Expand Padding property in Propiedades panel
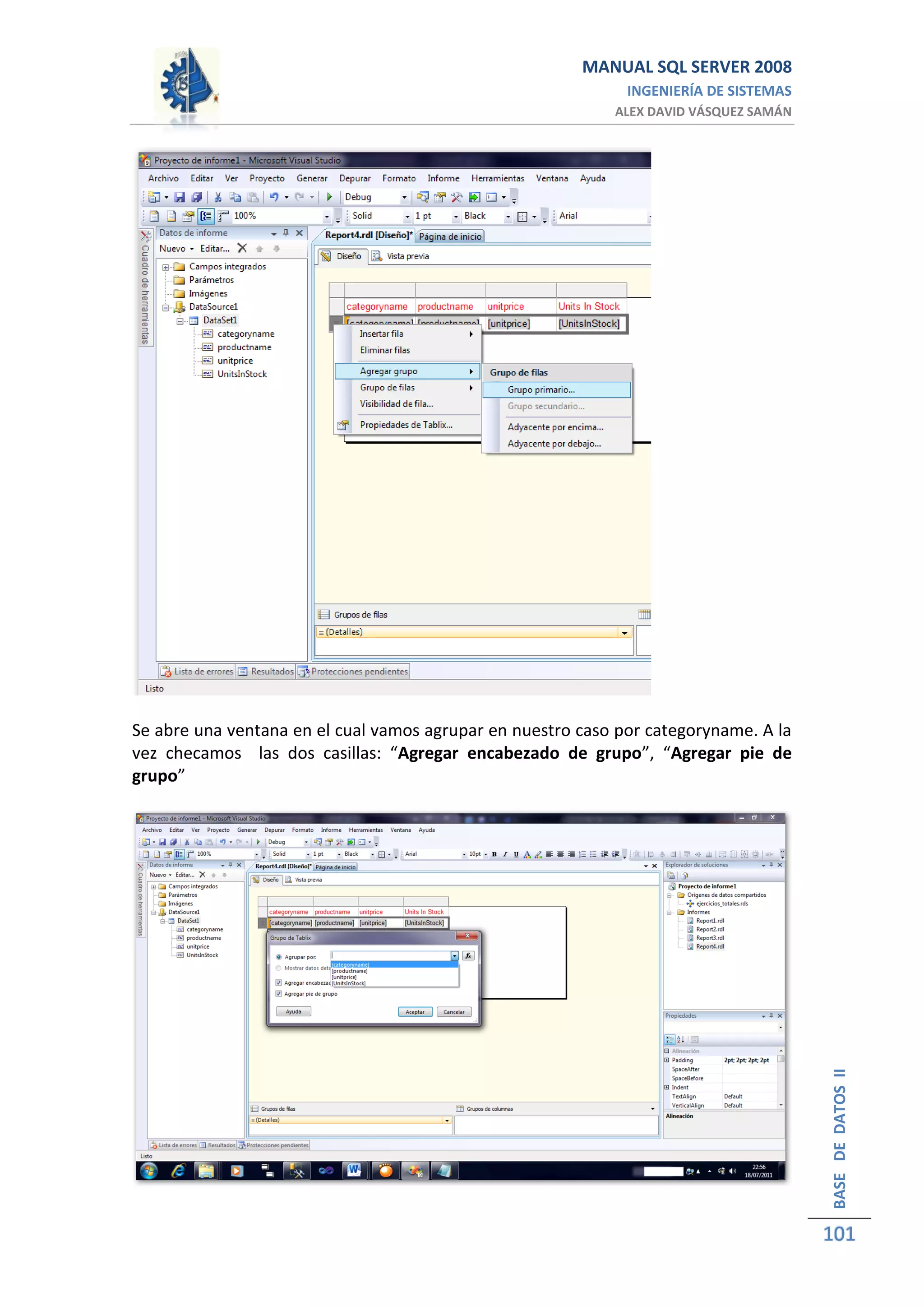Viewport: 924px width, 1307px height. click(667, 1060)
